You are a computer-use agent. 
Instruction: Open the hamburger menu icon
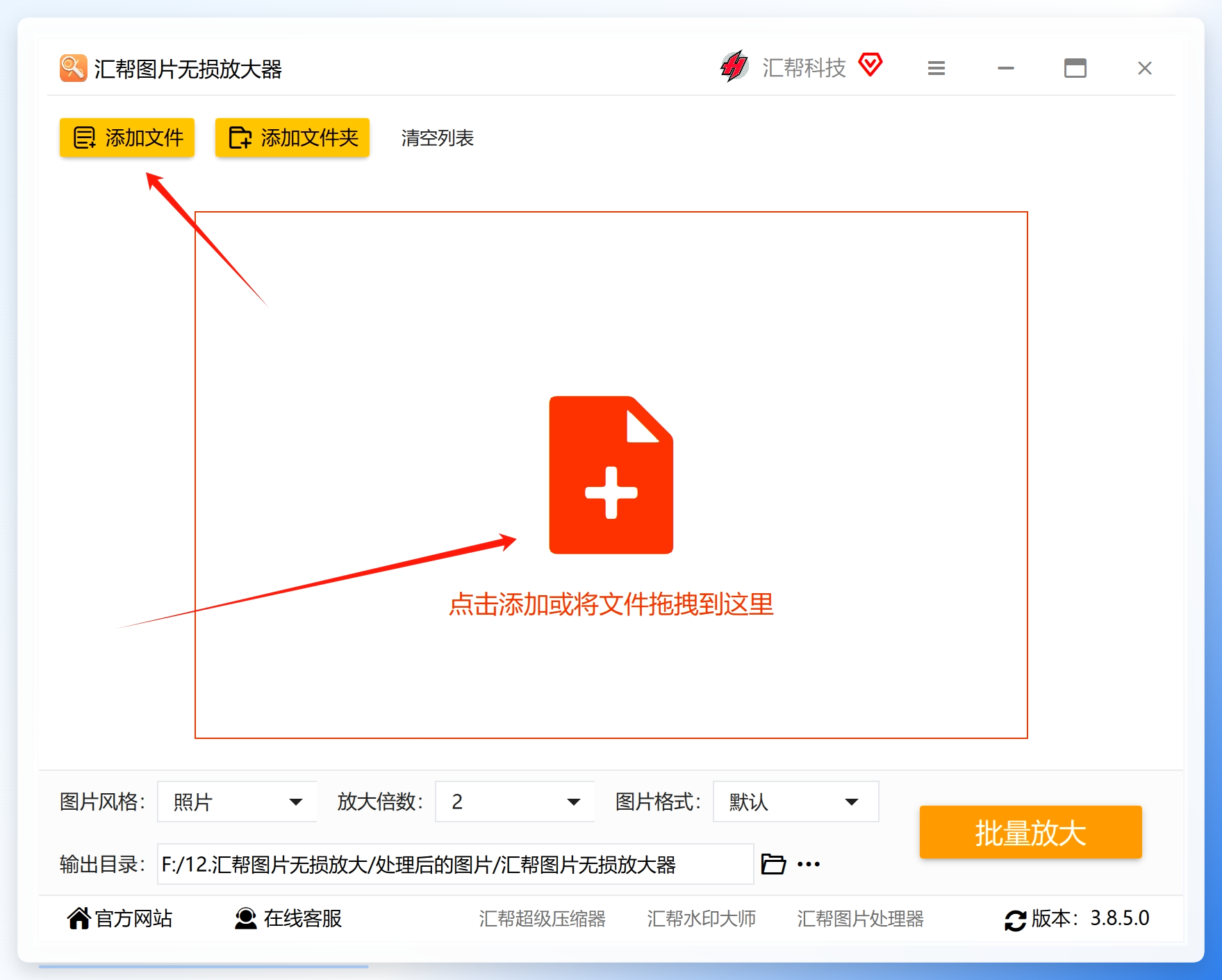pos(936,68)
